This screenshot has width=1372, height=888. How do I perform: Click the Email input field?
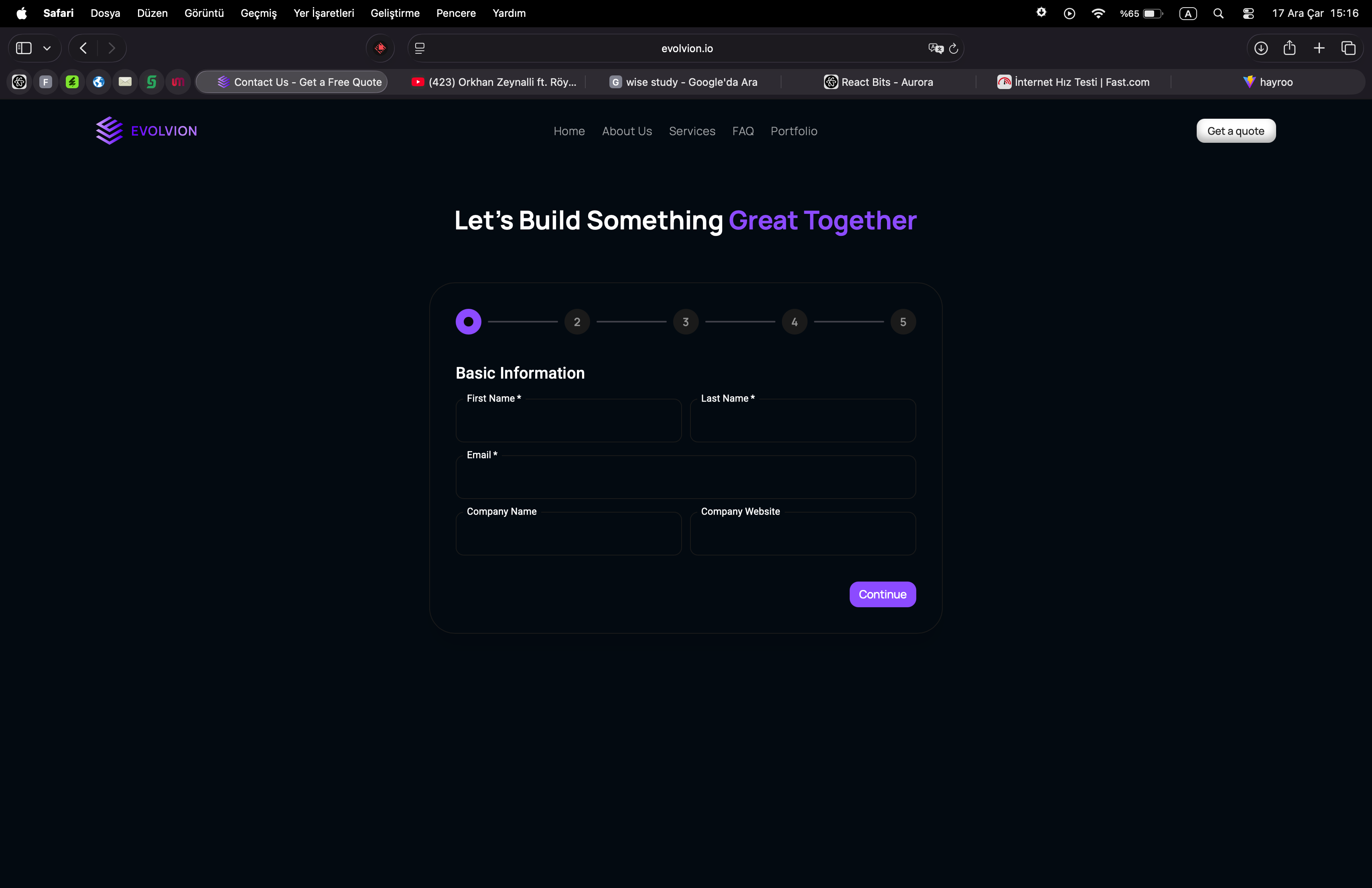(x=686, y=478)
